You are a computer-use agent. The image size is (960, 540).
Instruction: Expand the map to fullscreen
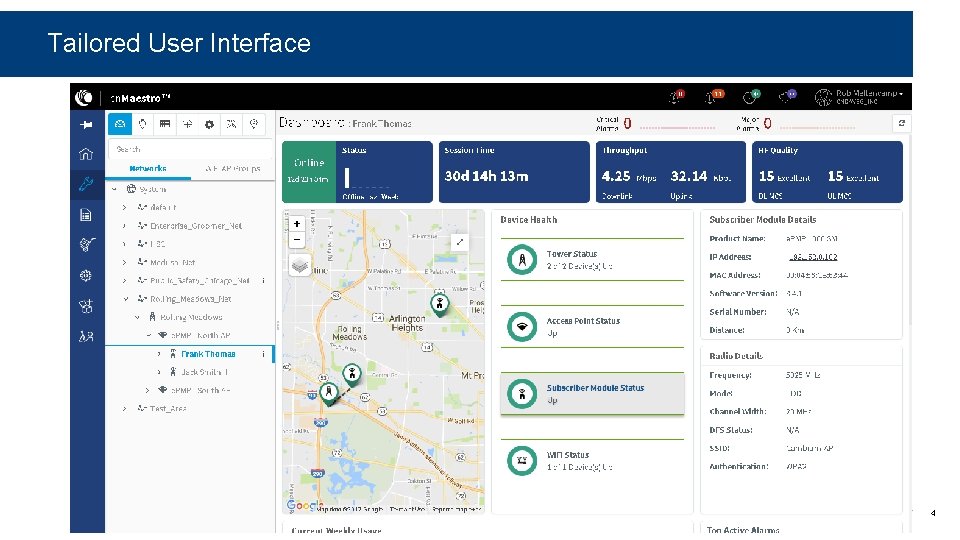pyautogui.click(x=459, y=242)
